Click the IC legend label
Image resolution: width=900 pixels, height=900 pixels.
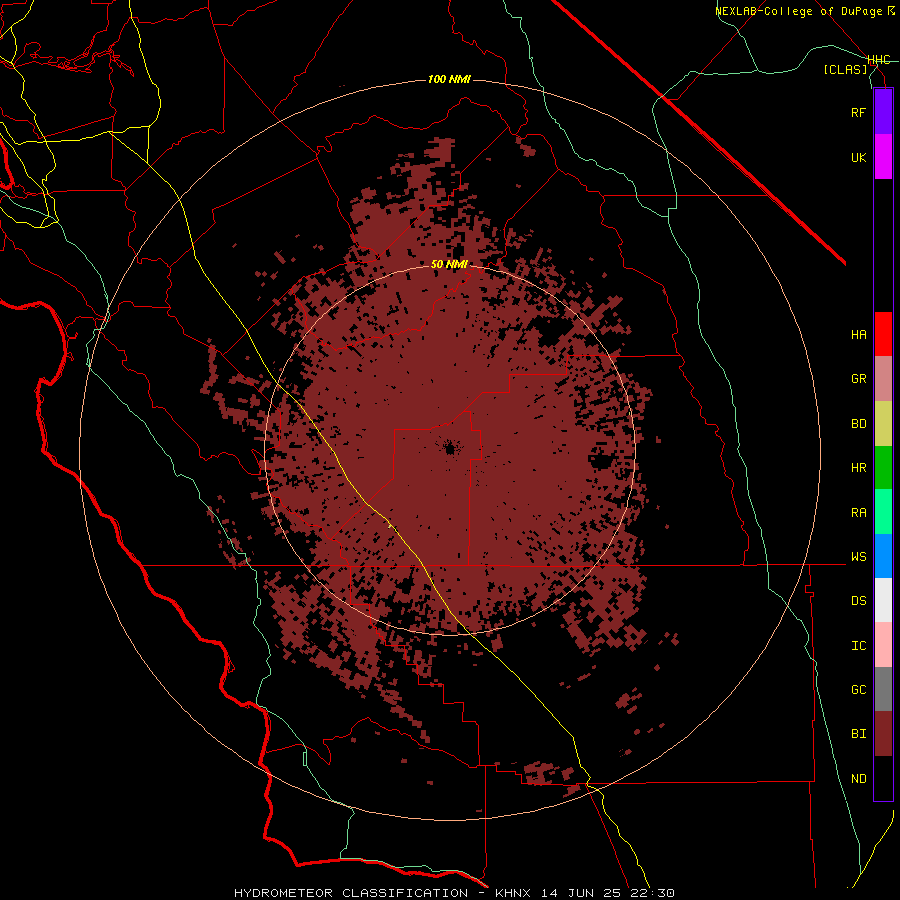coord(858,646)
